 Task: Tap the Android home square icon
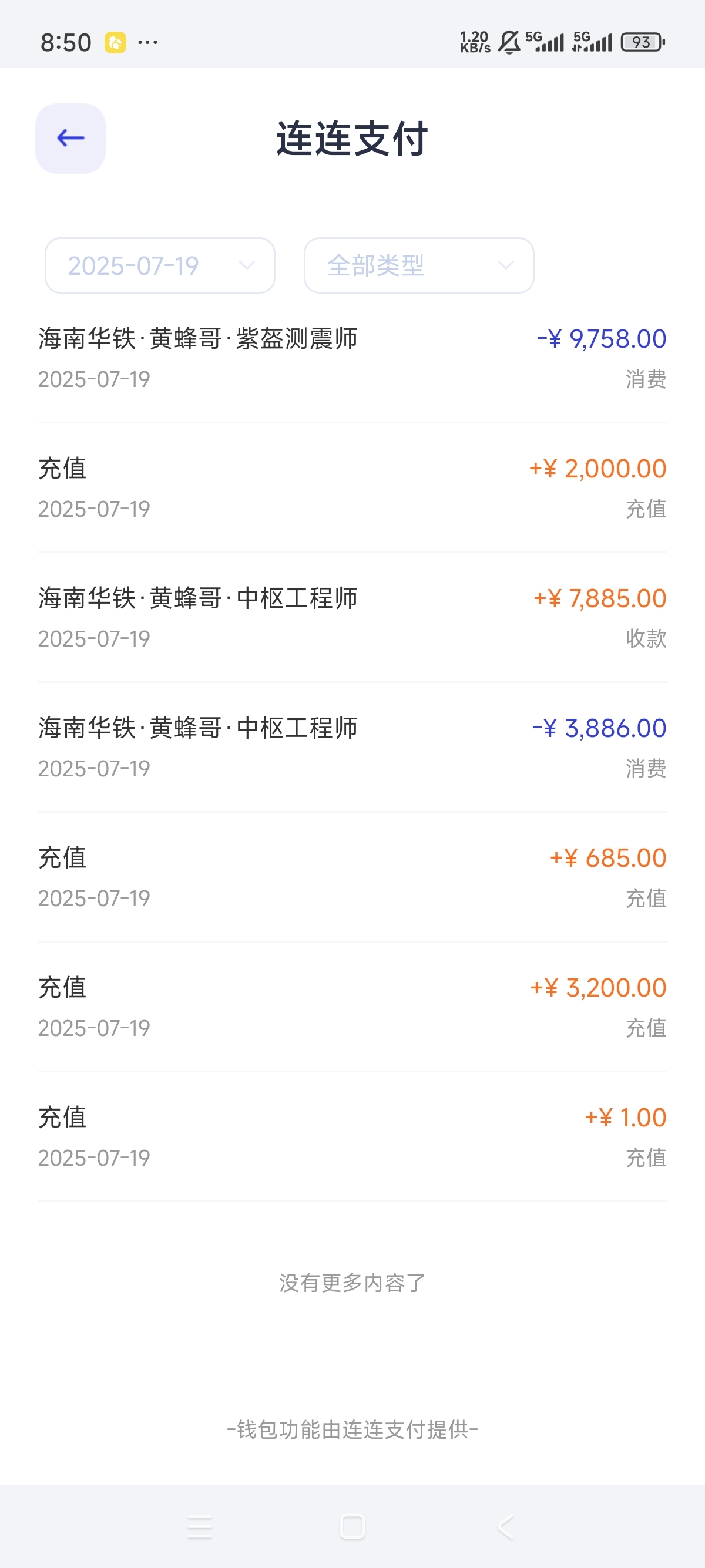click(x=352, y=1527)
